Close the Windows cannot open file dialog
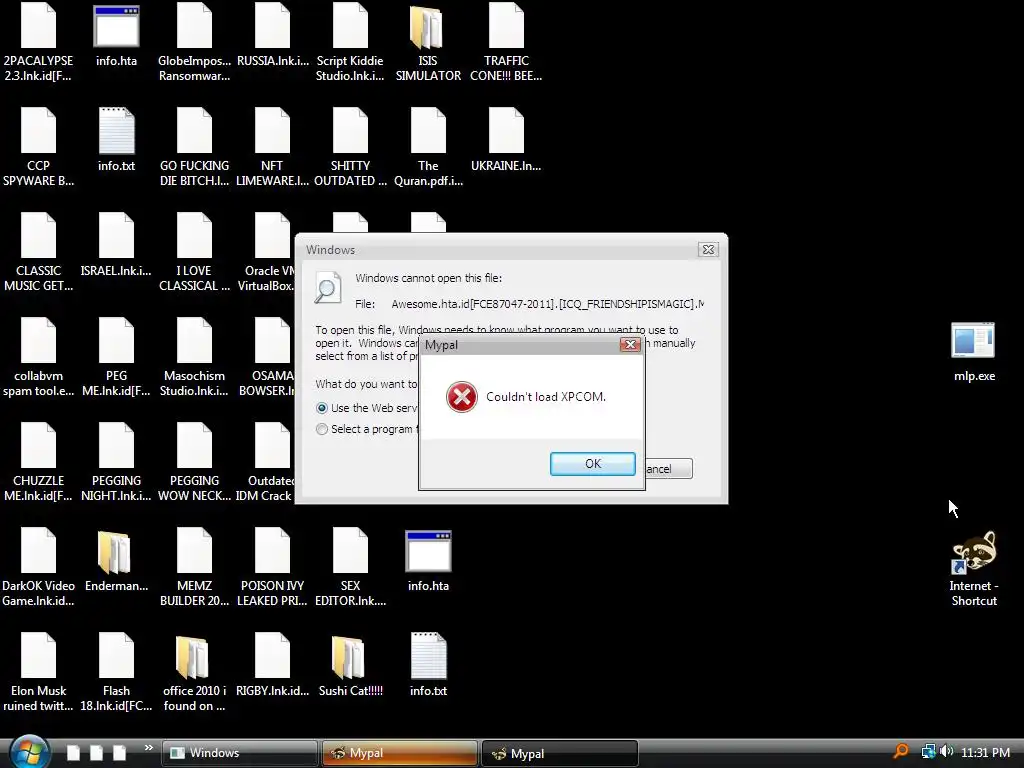 coord(708,249)
